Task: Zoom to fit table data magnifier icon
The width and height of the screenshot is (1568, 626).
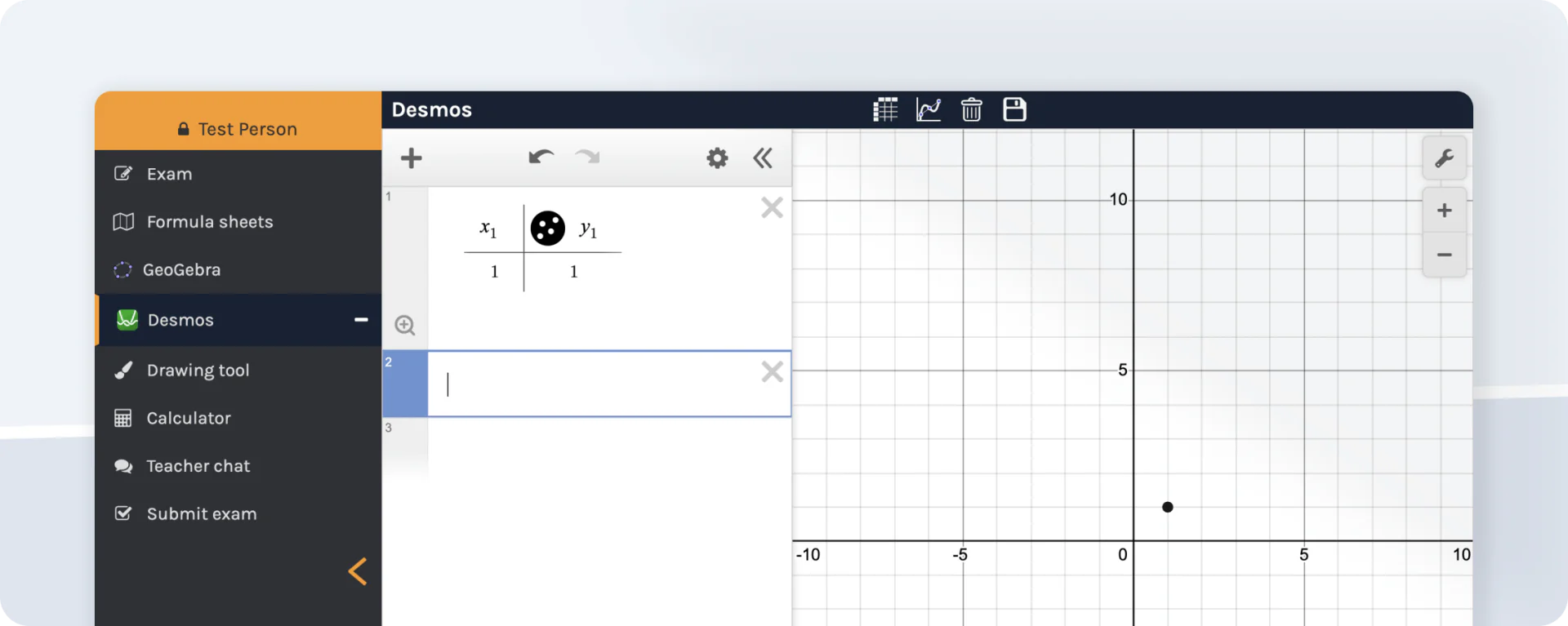Action: point(405,325)
